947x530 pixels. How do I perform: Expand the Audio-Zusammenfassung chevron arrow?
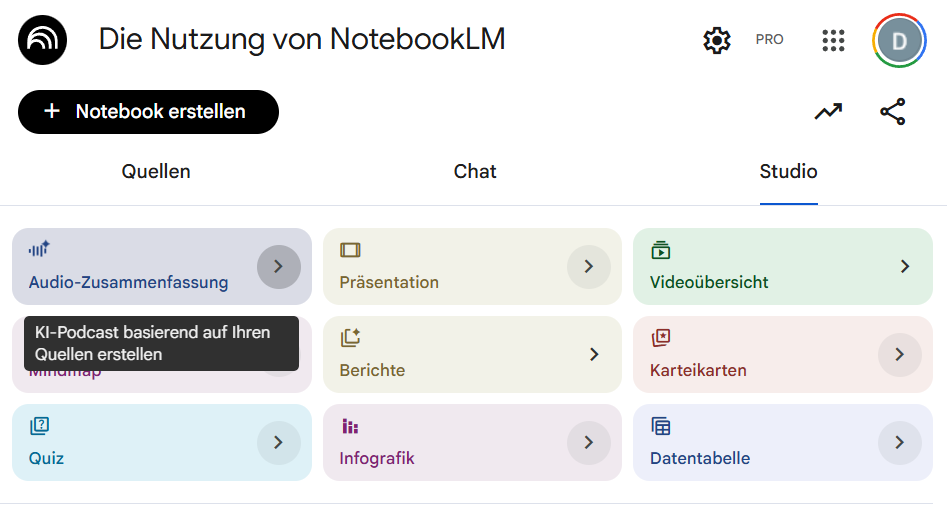(x=278, y=266)
